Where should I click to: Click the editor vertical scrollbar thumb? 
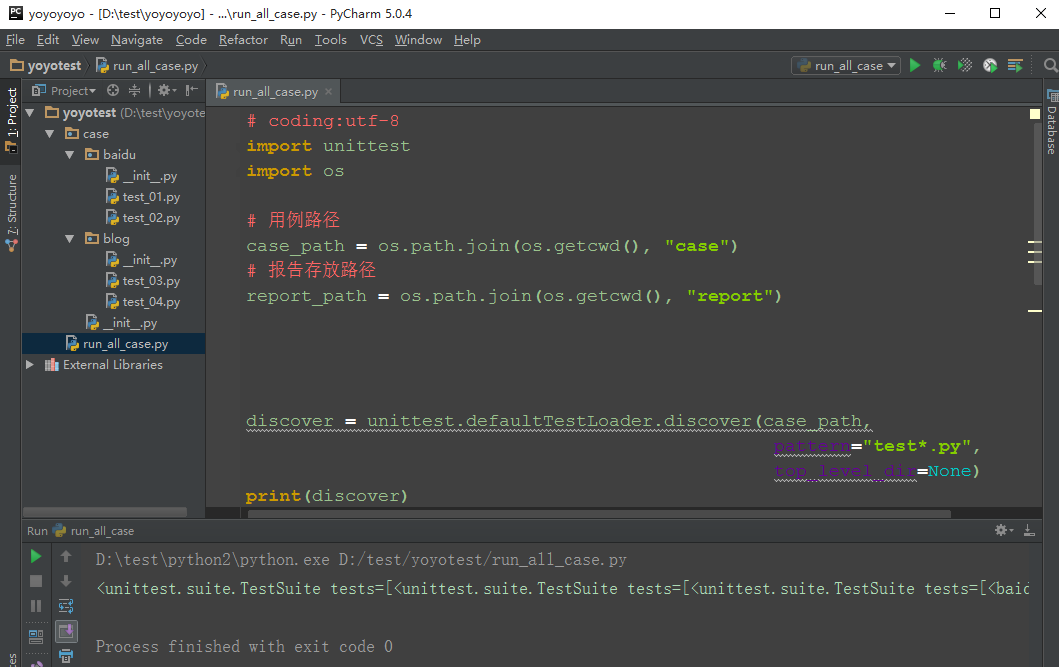pos(1037,203)
